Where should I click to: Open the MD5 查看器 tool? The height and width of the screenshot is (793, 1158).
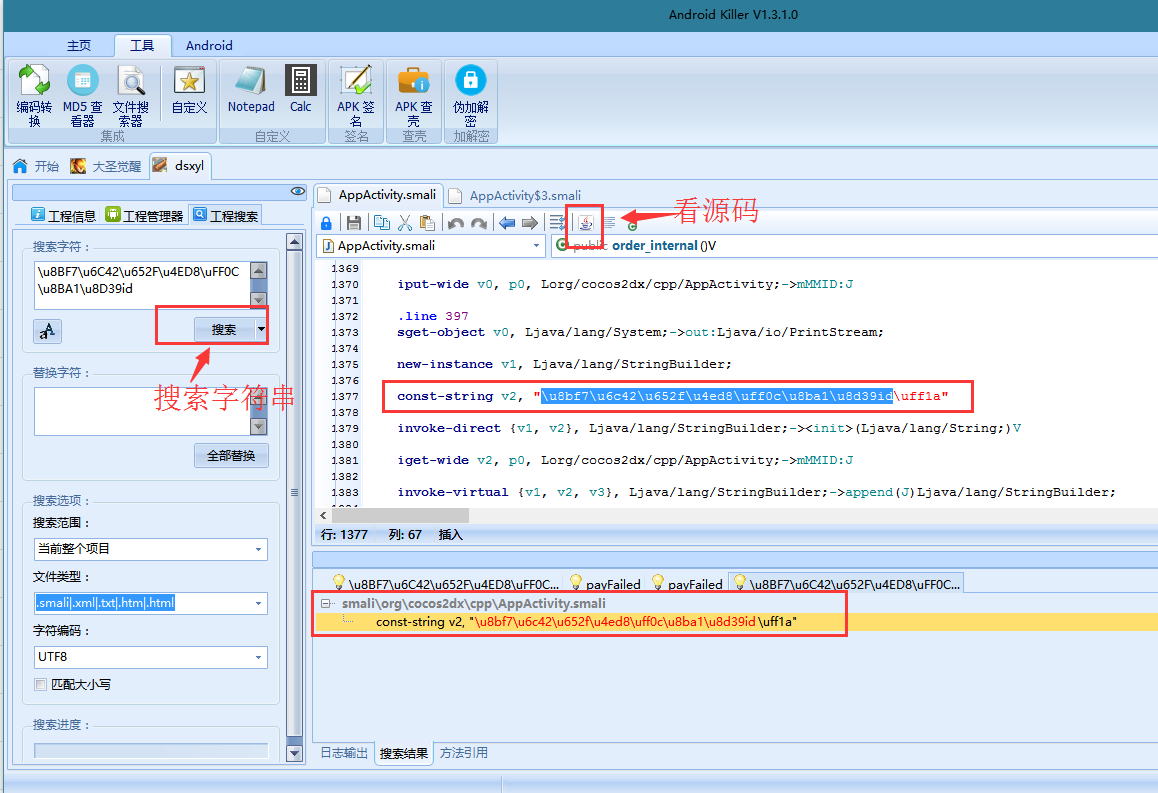pos(82,95)
